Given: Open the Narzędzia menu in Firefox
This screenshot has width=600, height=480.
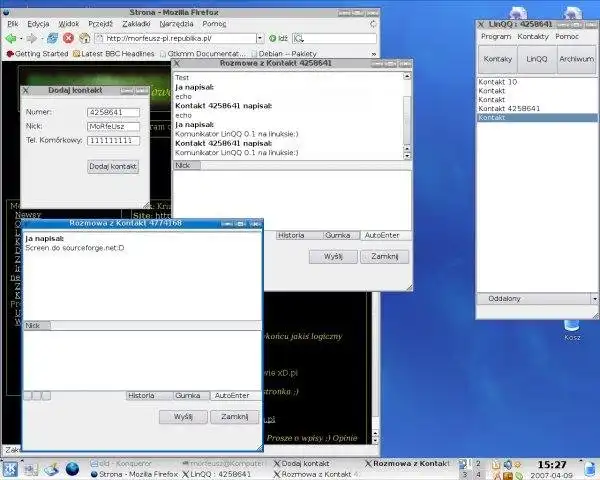Looking at the screenshot, I should 176,24.
